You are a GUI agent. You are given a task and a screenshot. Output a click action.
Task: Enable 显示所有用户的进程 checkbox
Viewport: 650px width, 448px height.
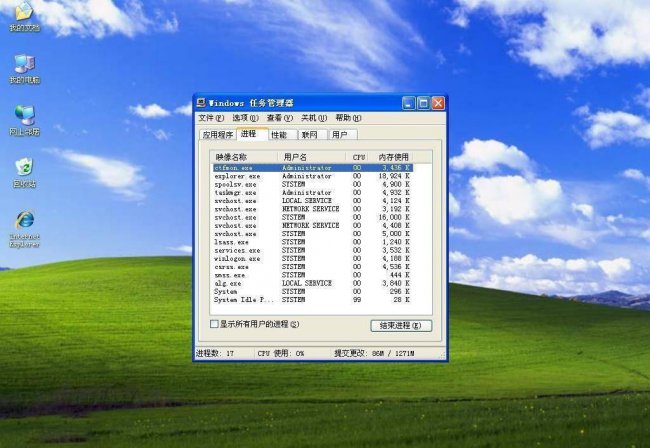click(214, 324)
